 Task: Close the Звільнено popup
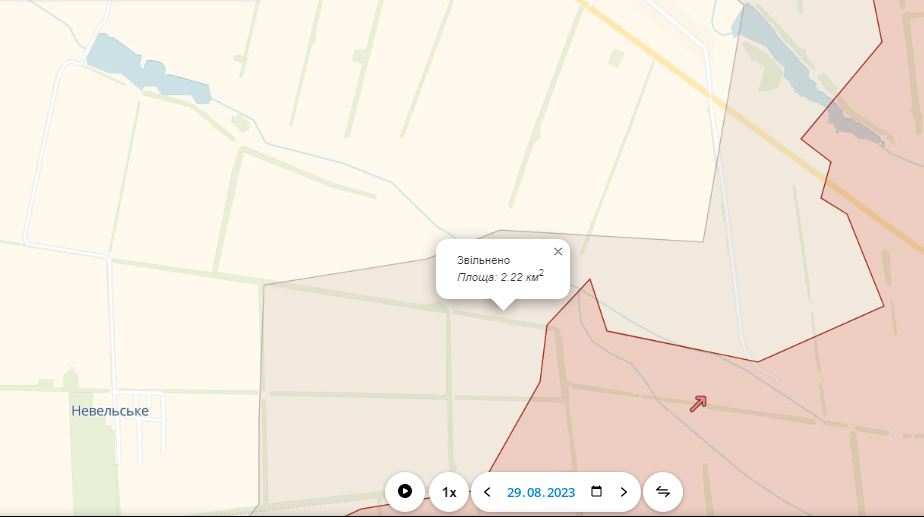click(558, 251)
